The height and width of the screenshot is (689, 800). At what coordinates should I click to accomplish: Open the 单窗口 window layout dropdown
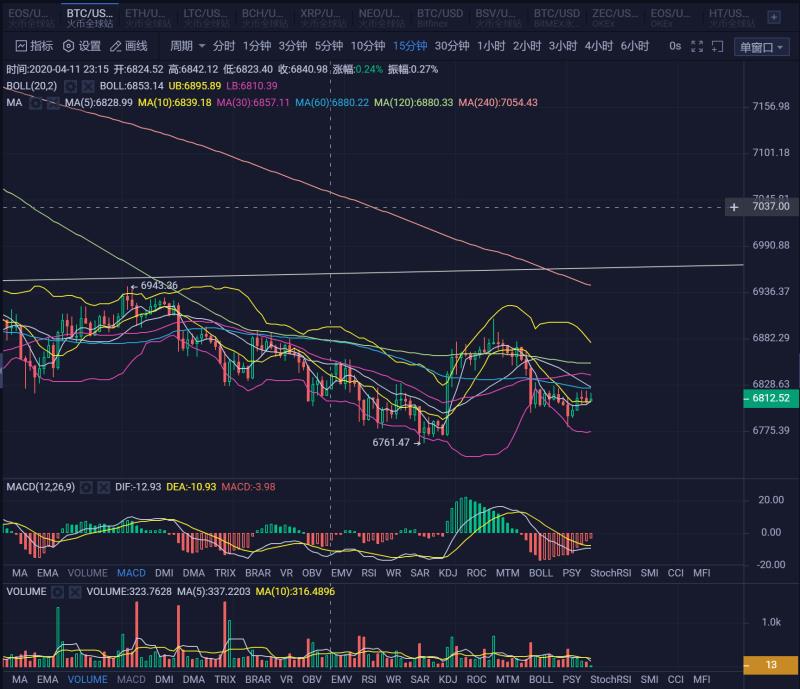(761, 47)
